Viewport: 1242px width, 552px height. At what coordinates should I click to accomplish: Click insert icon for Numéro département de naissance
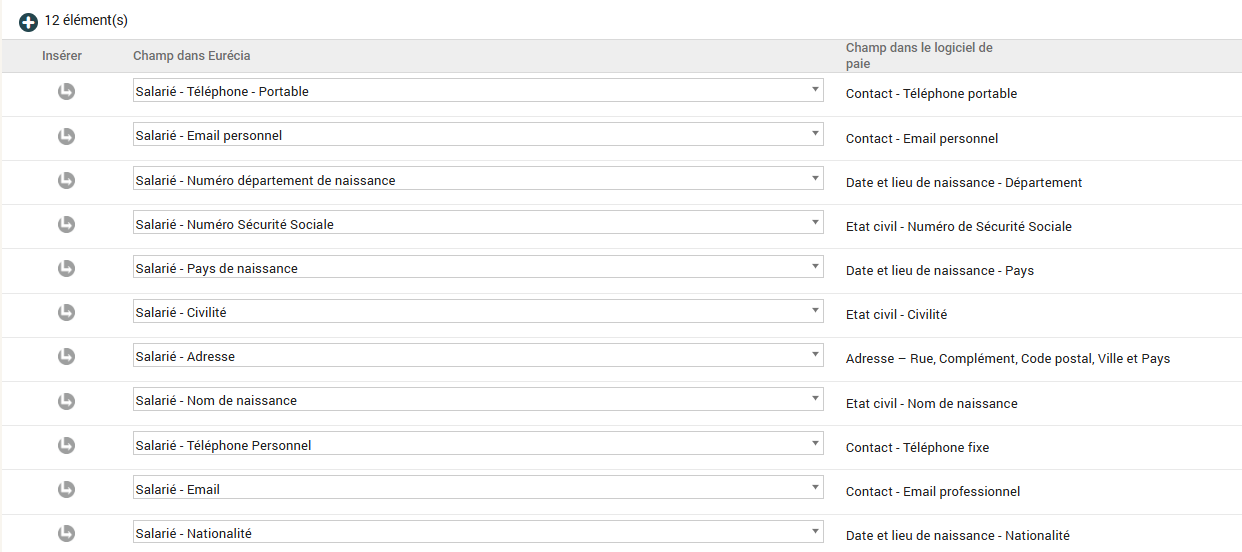tap(66, 180)
